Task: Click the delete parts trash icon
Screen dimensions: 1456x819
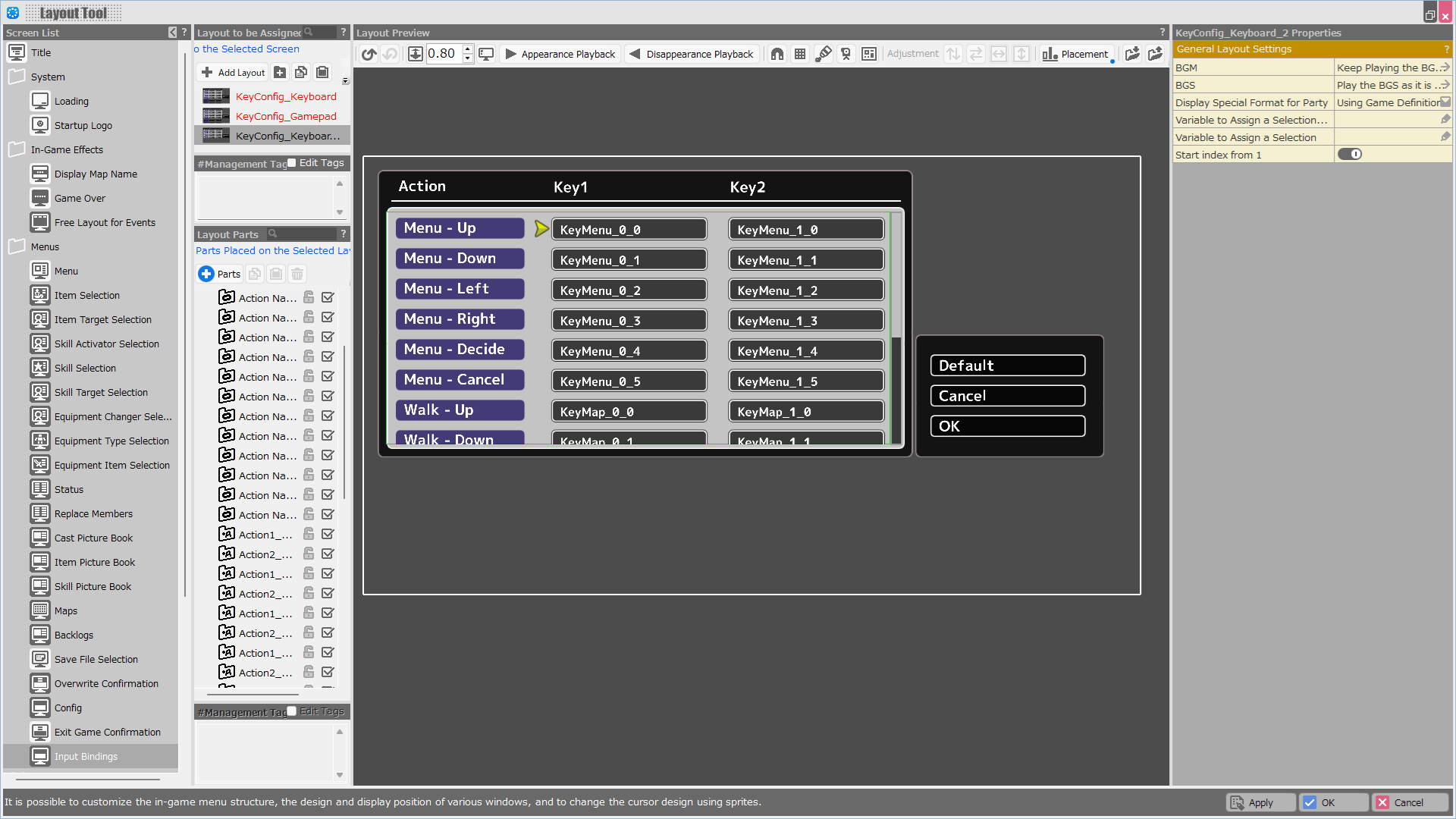Action: 297,274
